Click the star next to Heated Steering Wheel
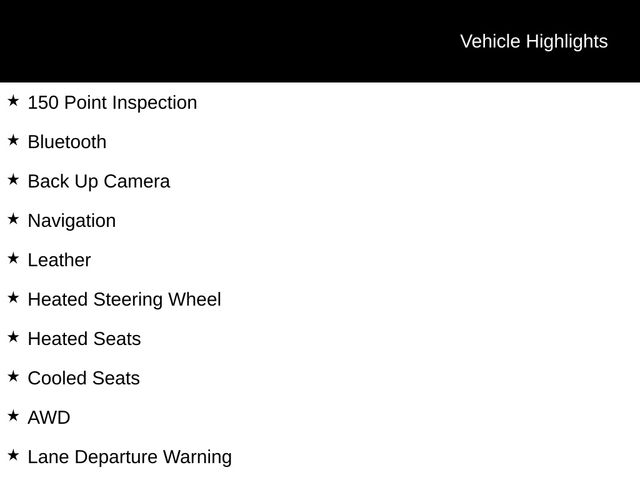Screen dimensions: 640x480 (13, 298)
